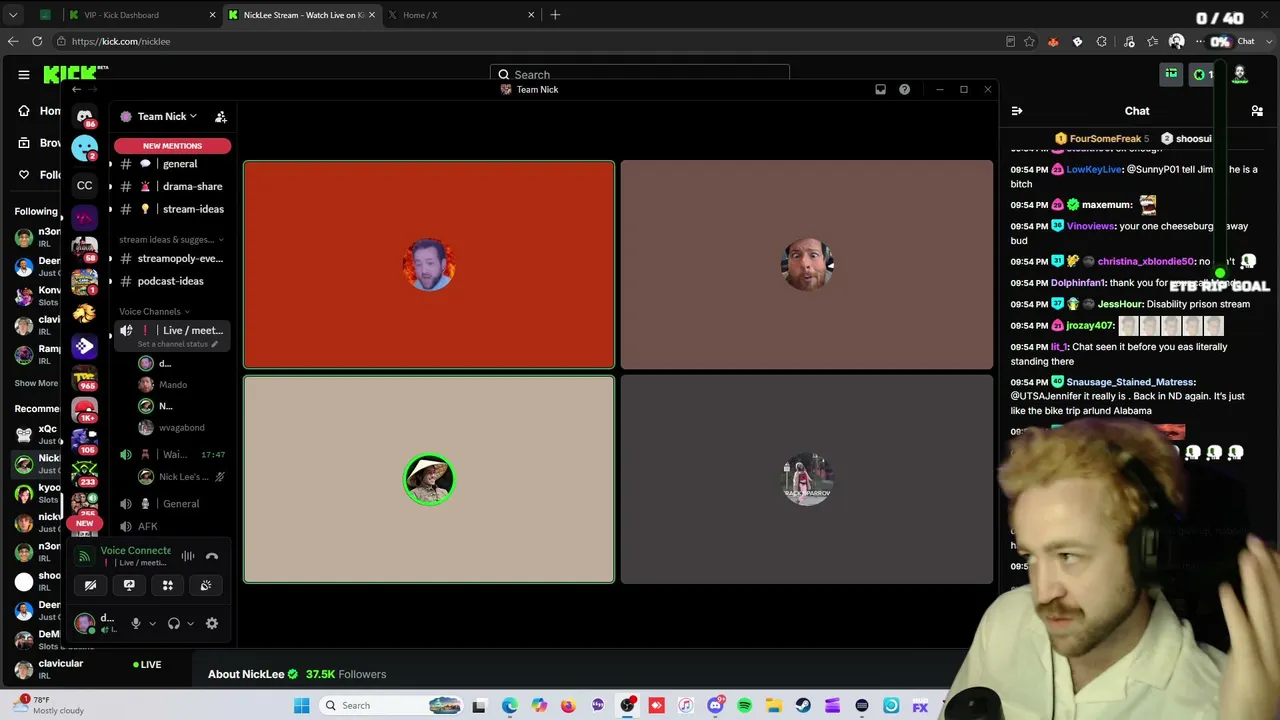
Task: Open the MetaMask fox extension
Action: (x=1053, y=41)
